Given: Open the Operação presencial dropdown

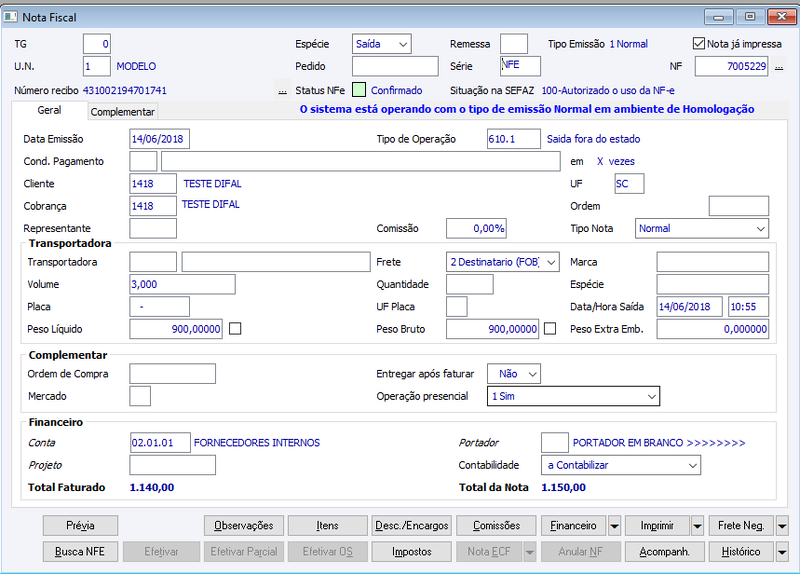Looking at the screenshot, I should (x=573, y=396).
